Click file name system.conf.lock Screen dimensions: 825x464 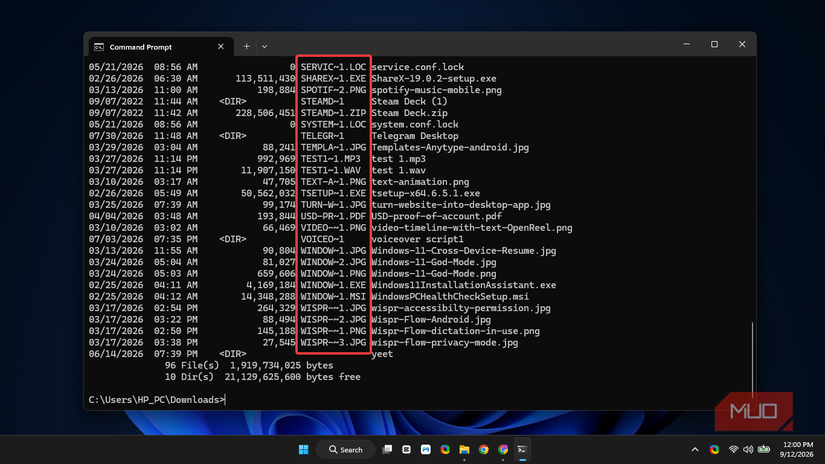coord(415,125)
